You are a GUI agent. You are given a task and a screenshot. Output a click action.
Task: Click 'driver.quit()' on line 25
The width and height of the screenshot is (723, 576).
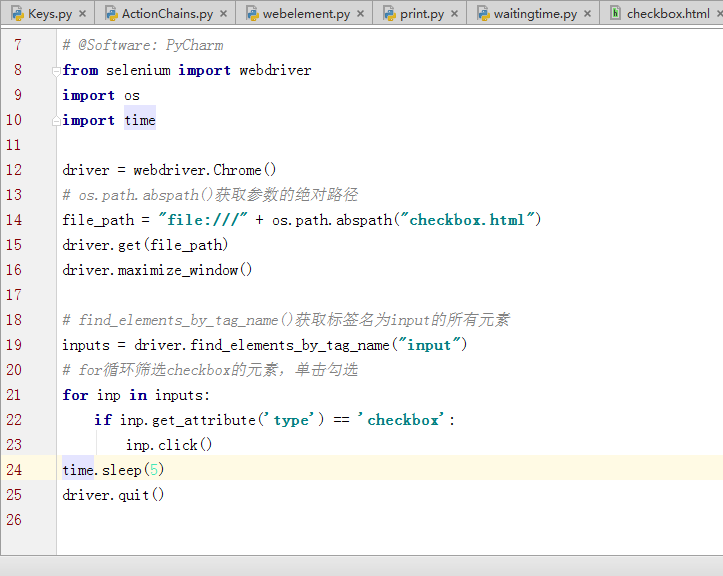coord(113,494)
